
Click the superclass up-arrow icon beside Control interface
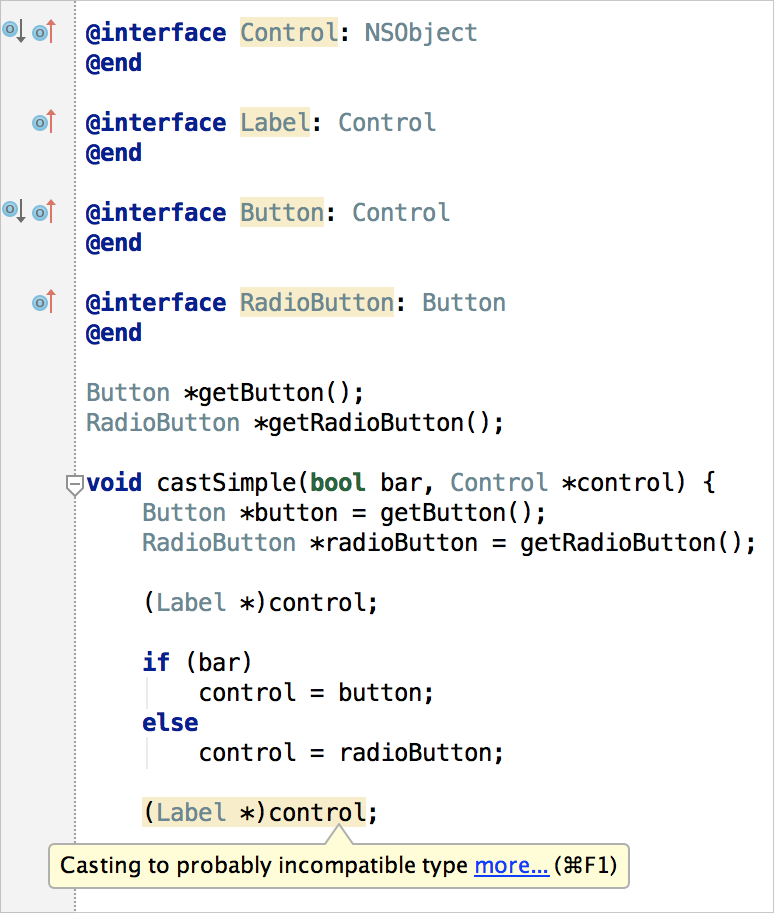pyautogui.click(x=43, y=32)
